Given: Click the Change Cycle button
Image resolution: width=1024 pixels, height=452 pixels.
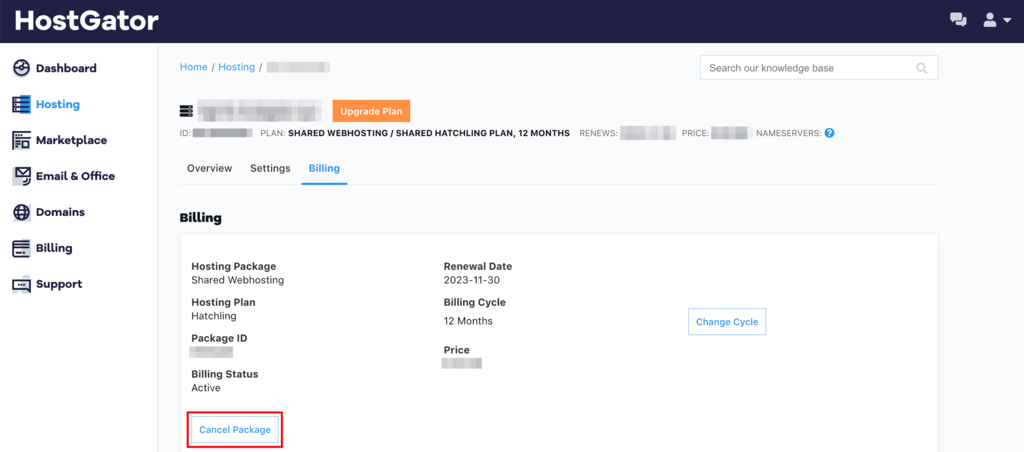Looking at the screenshot, I should [727, 322].
